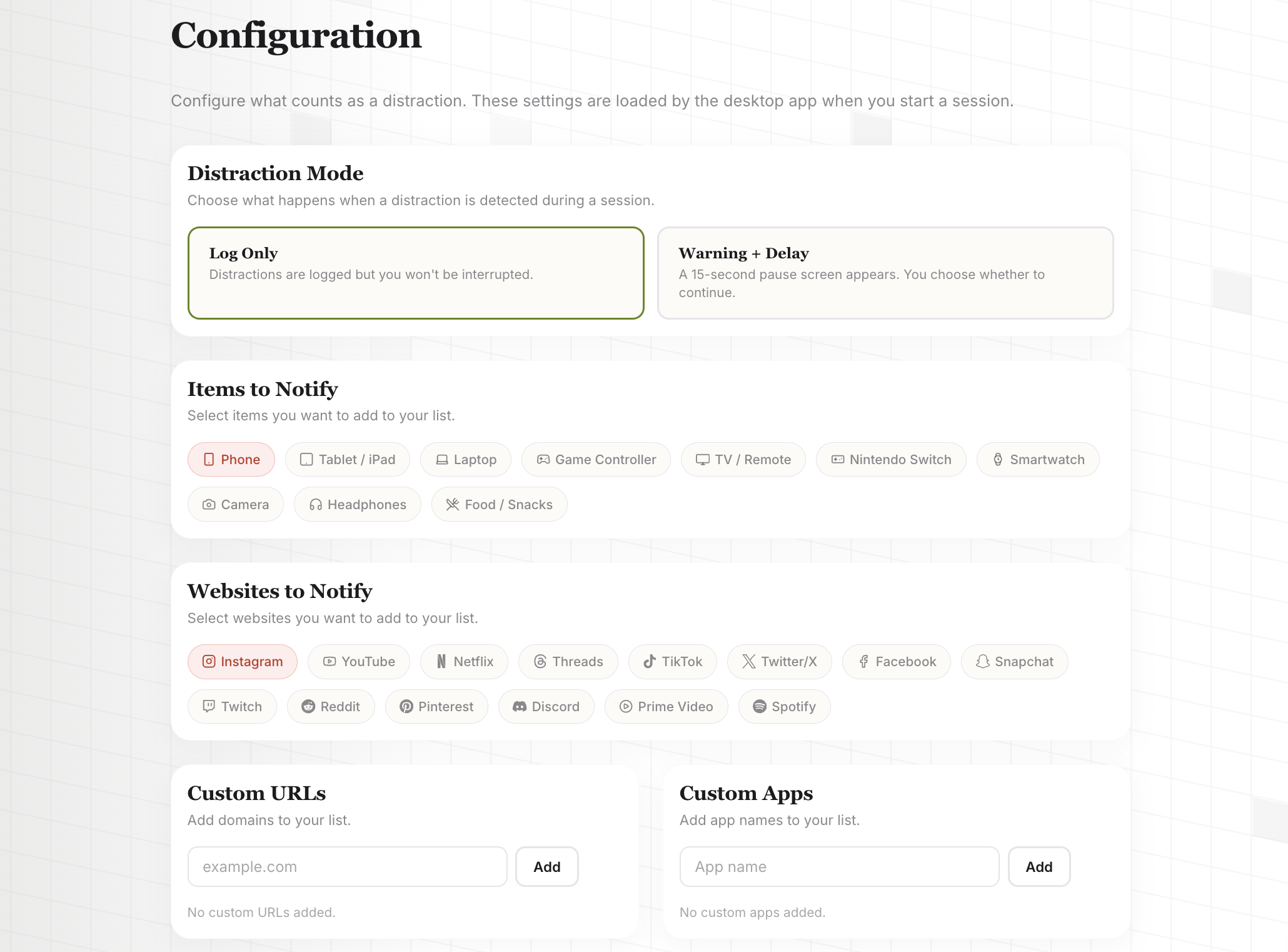This screenshot has height=952, width=1288.
Task: Click the Threads logo icon
Action: 541,662
